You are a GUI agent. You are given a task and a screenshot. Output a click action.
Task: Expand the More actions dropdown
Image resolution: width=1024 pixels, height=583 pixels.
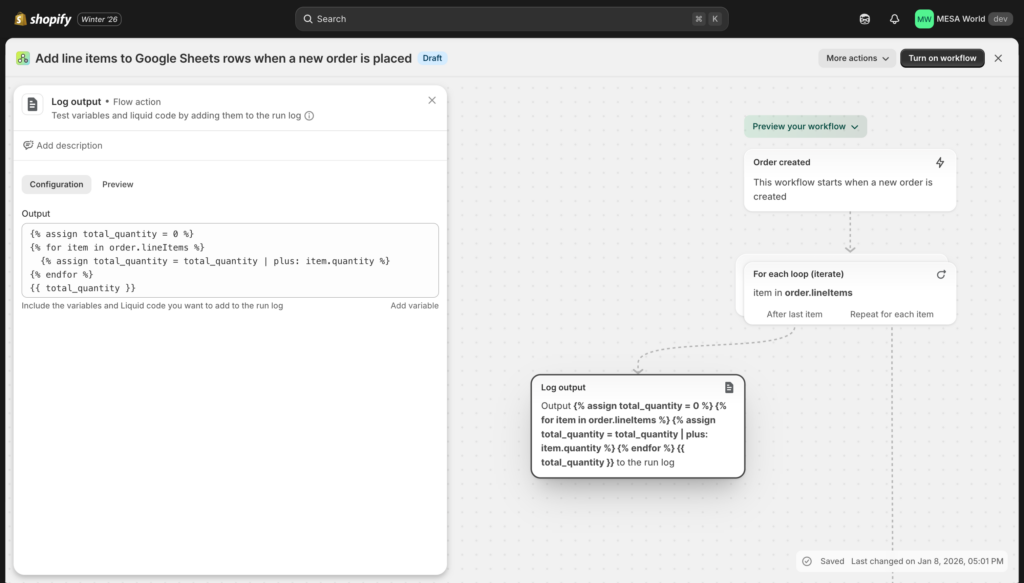(x=857, y=58)
